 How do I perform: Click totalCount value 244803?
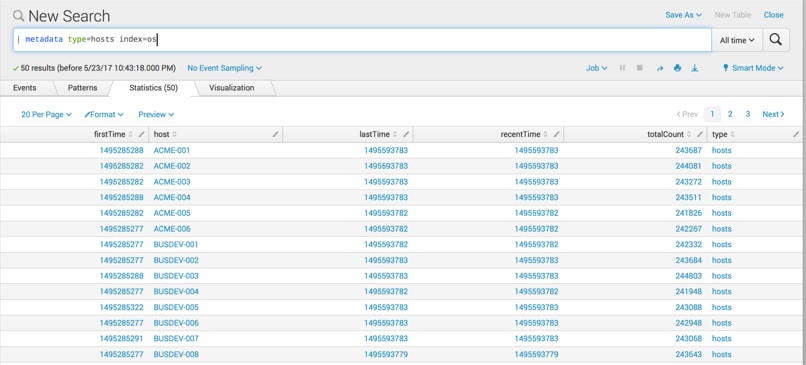(x=688, y=276)
